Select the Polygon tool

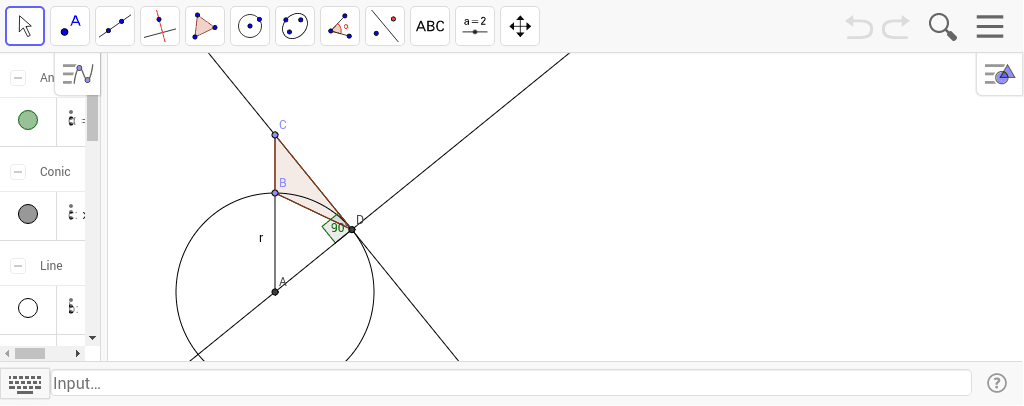[205, 26]
